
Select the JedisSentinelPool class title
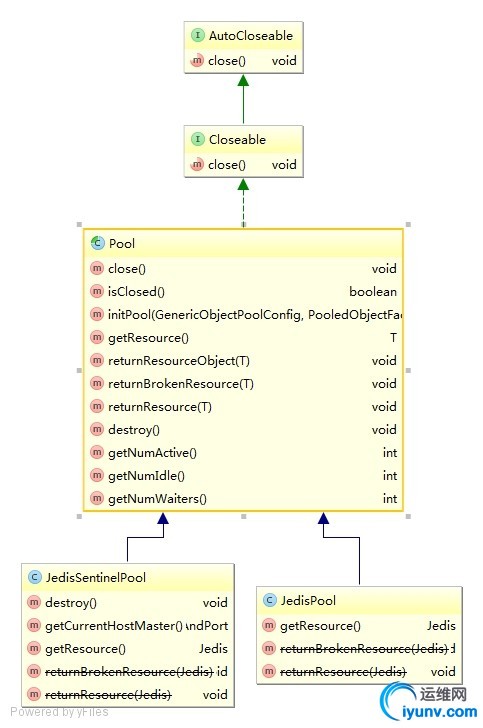click(x=96, y=578)
